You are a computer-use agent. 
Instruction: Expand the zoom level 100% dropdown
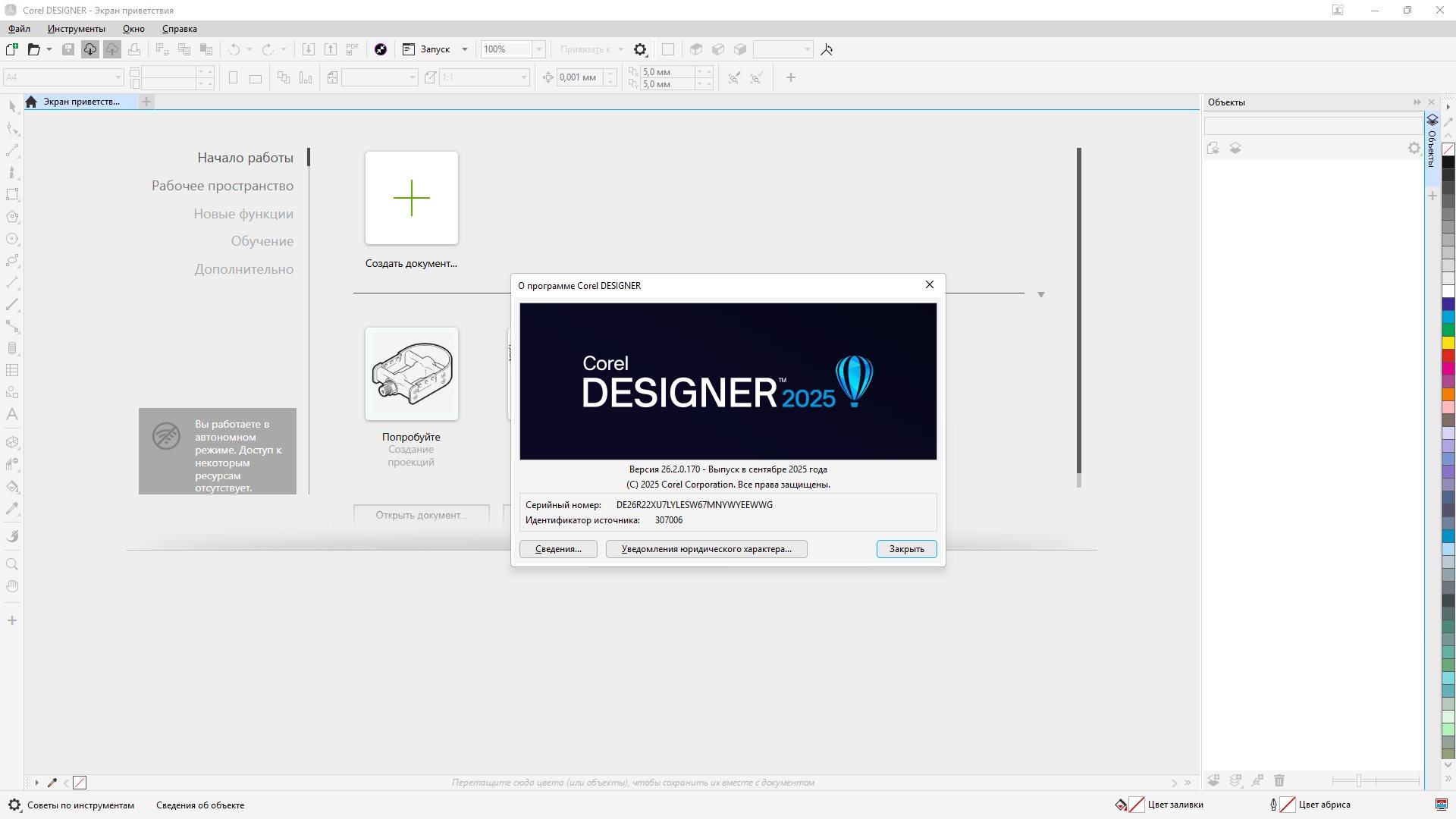tap(539, 49)
